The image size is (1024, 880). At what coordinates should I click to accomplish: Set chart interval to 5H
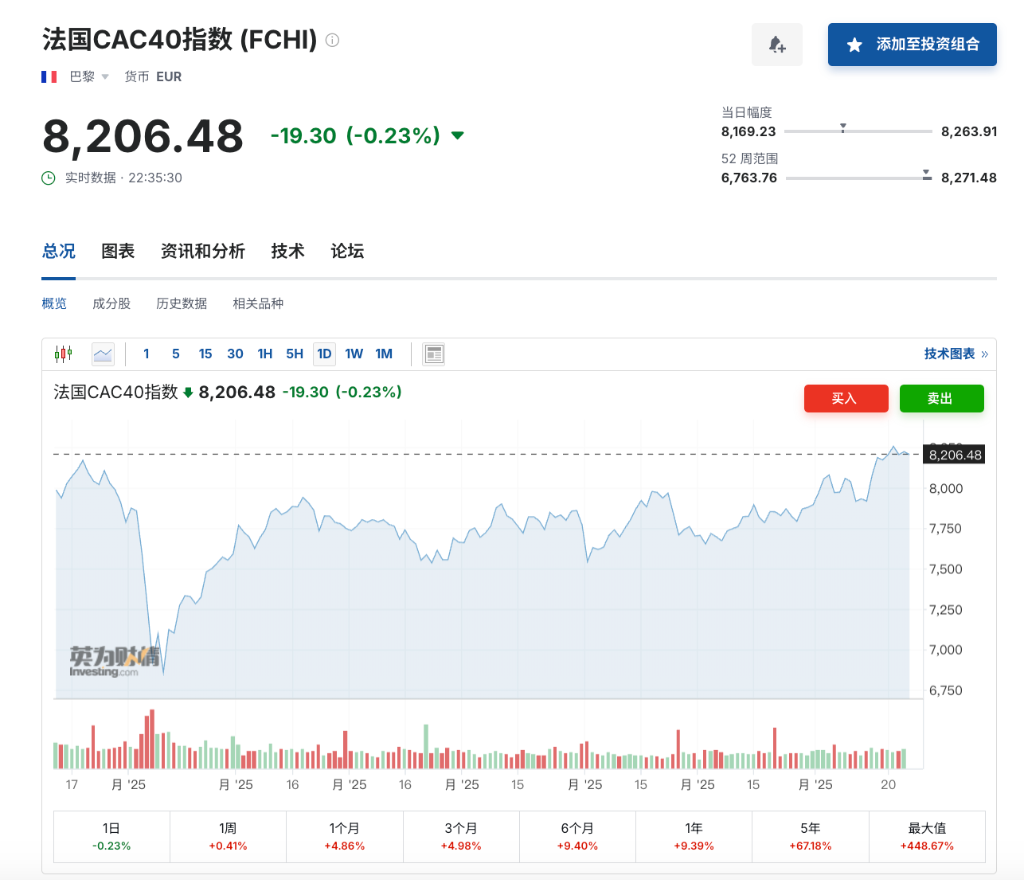tap(294, 354)
